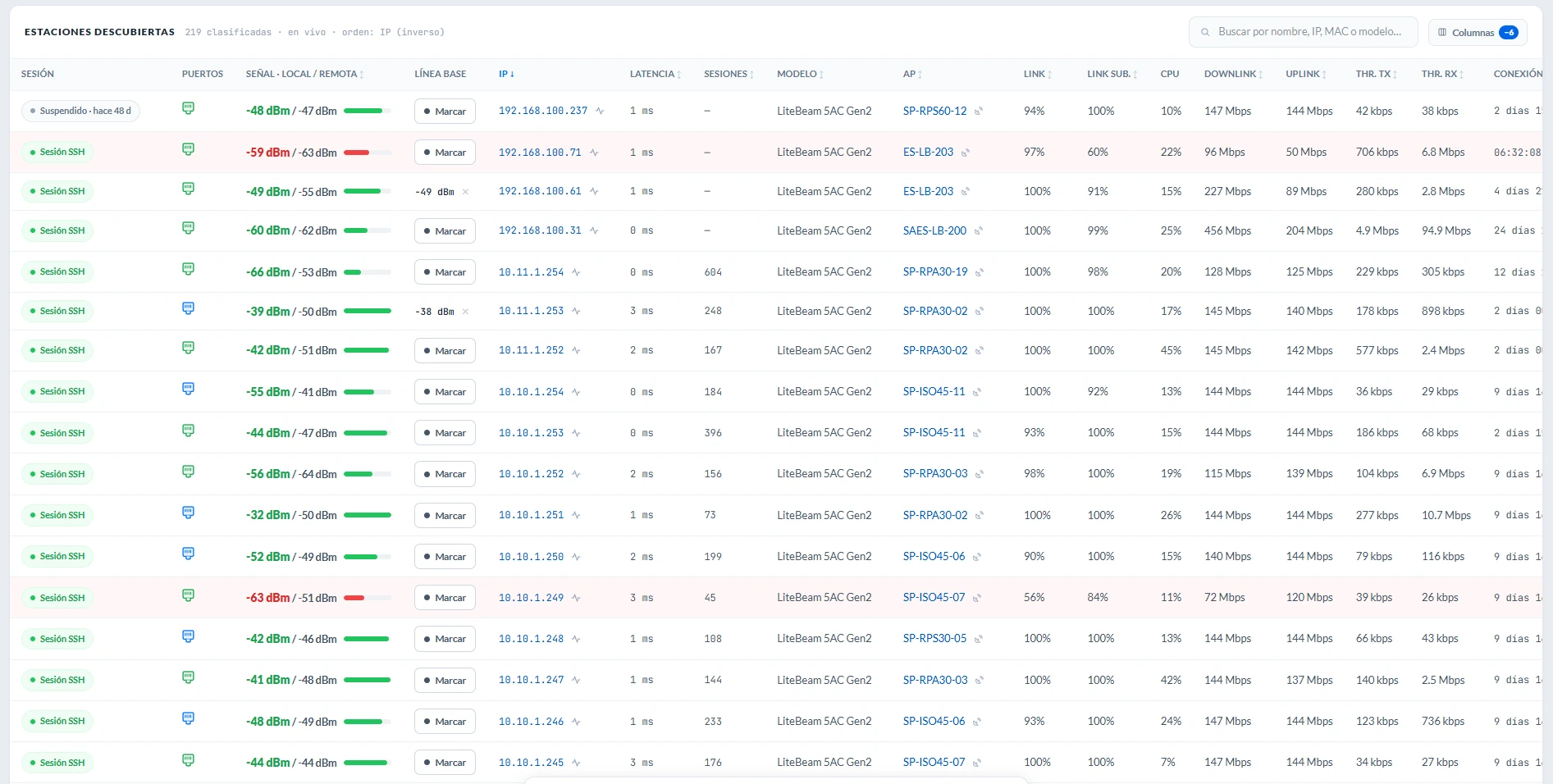Click the link icon next to SP-RPS30-05
Image resolution: width=1553 pixels, height=784 pixels.
coord(979,639)
